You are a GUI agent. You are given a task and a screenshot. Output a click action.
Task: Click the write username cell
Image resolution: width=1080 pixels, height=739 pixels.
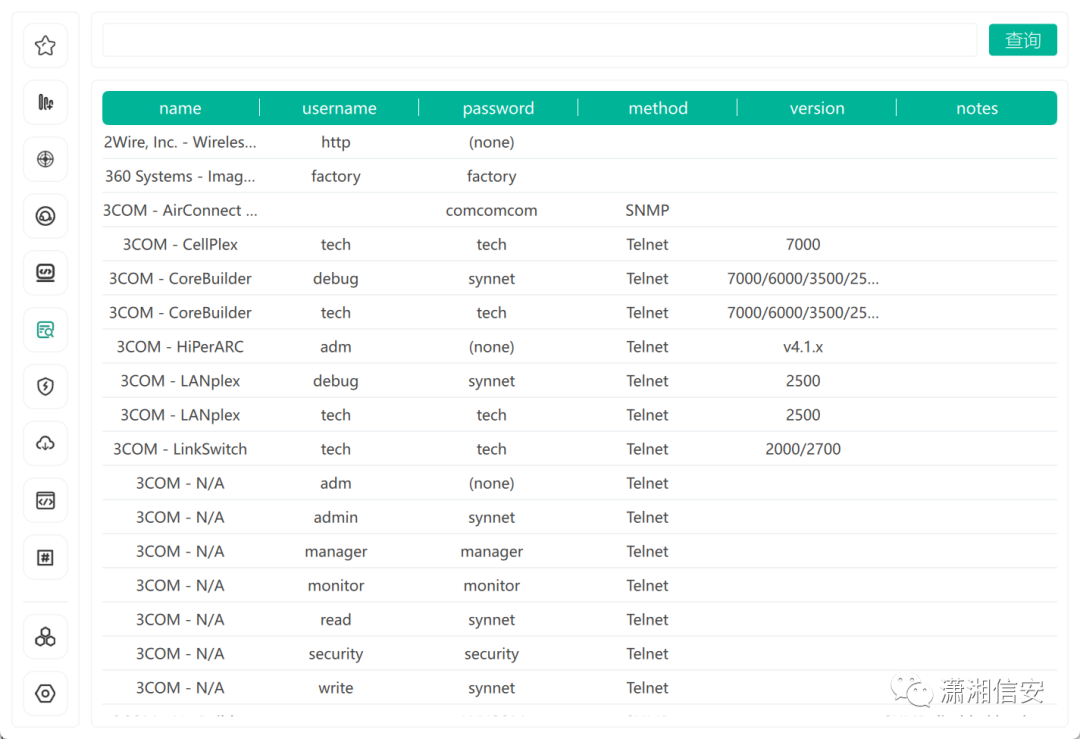point(335,688)
